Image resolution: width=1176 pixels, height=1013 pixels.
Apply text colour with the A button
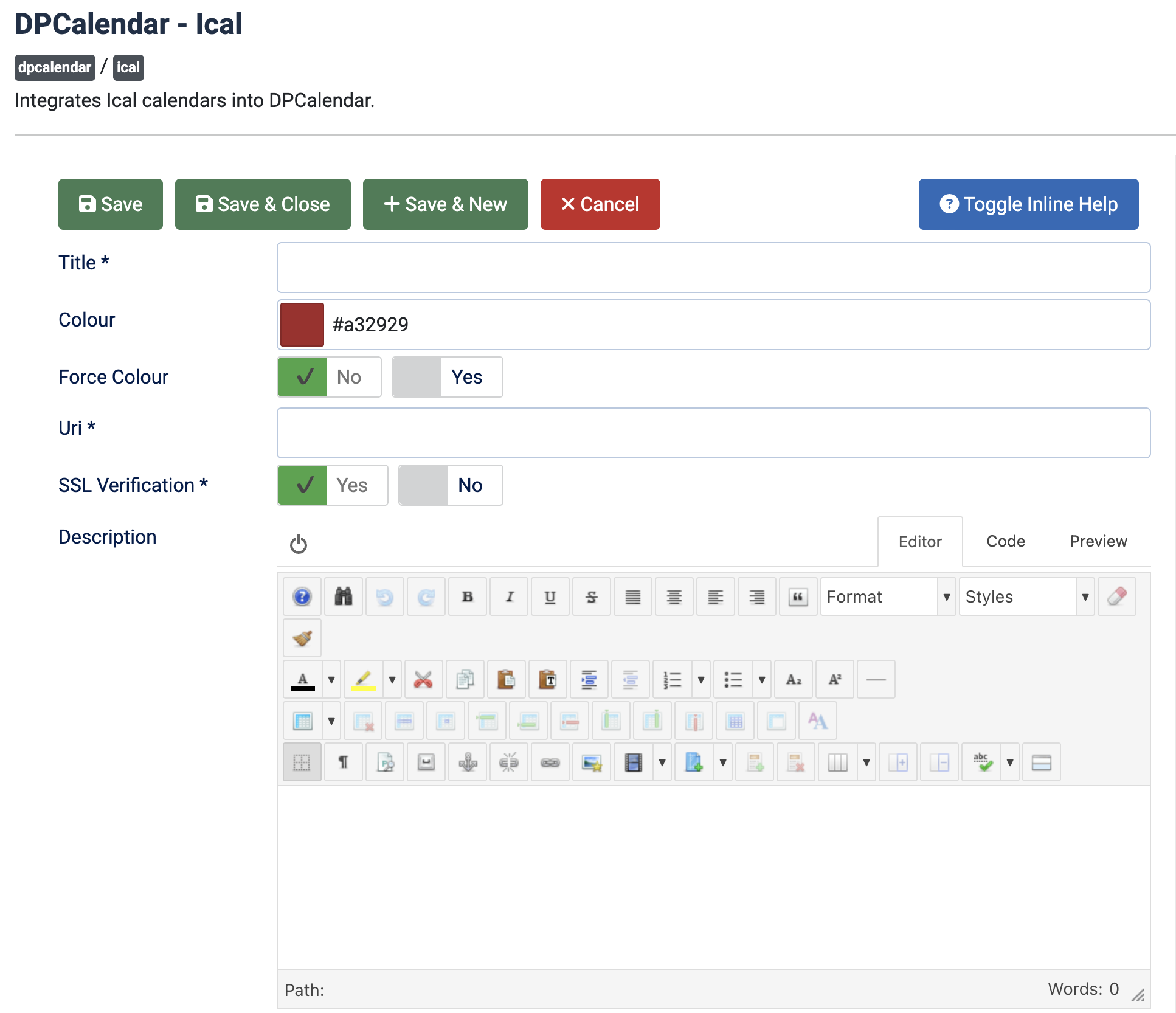click(x=303, y=679)
